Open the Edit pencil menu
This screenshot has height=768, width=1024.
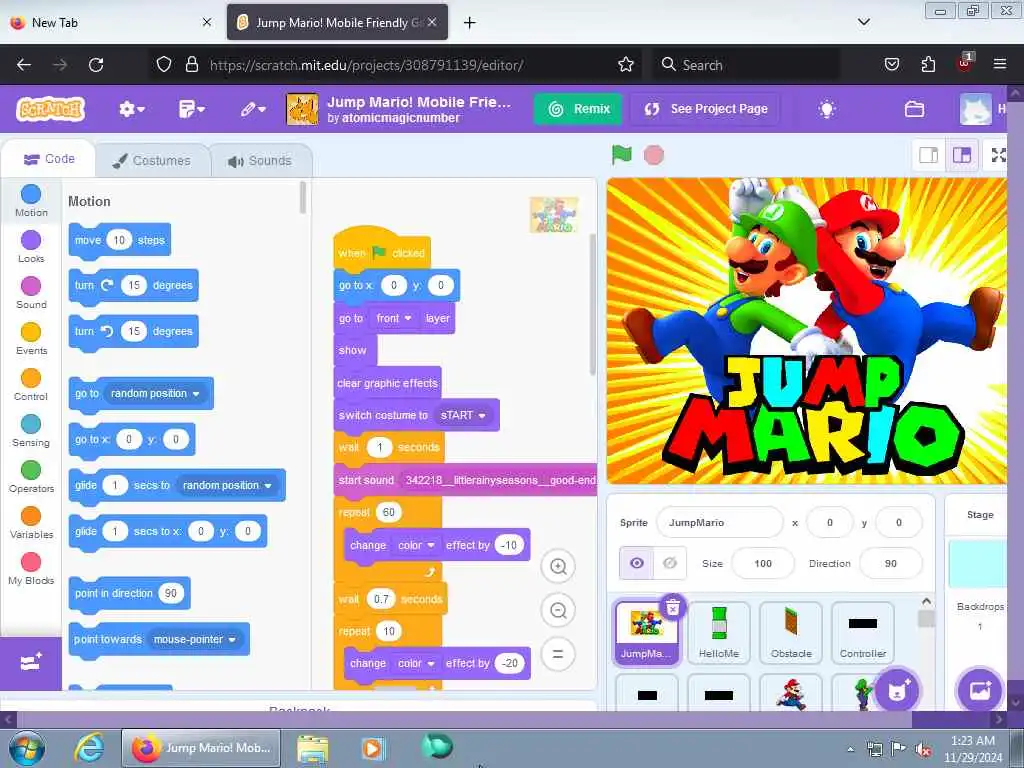tap(252, 109)
